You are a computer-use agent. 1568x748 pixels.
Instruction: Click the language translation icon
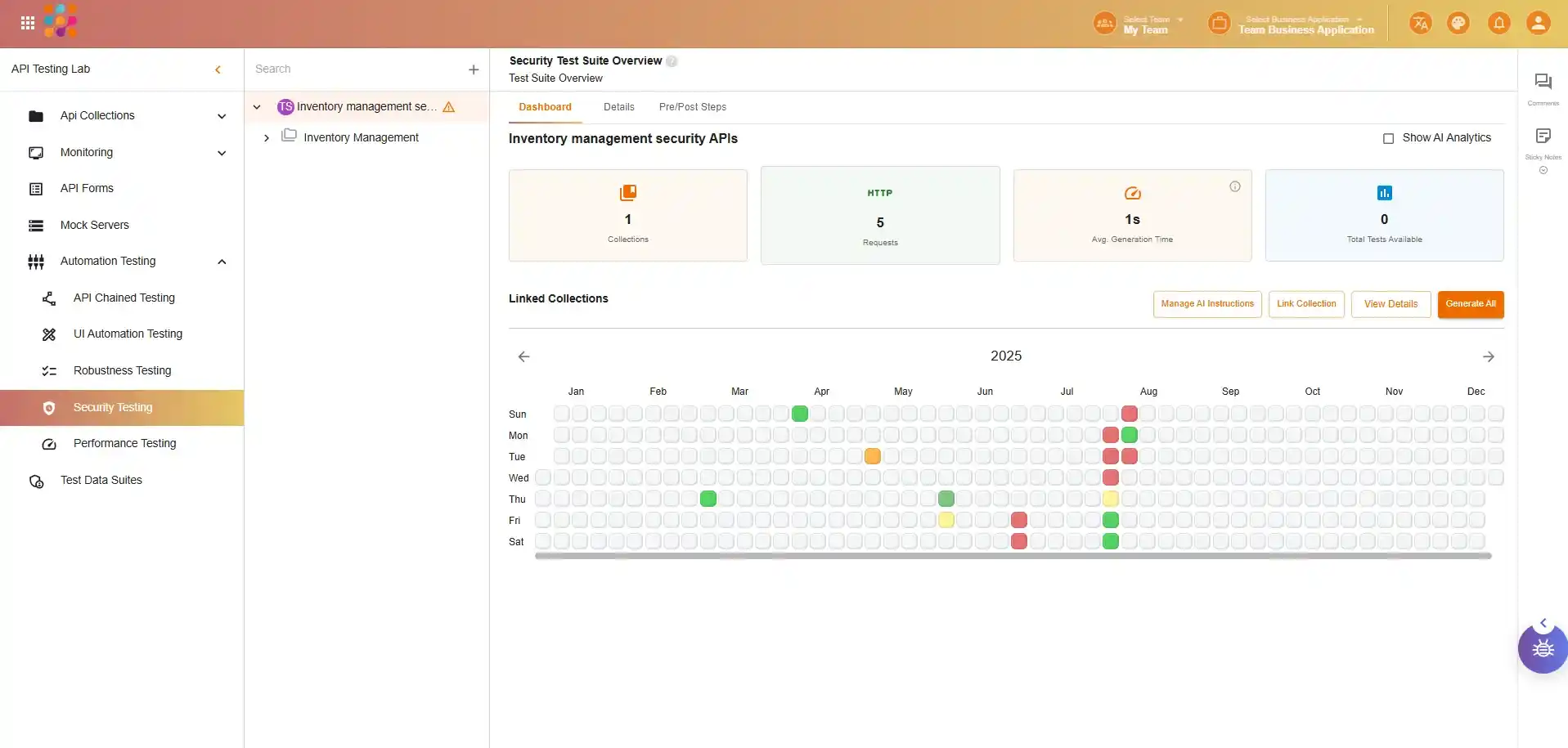point(1420,24)
